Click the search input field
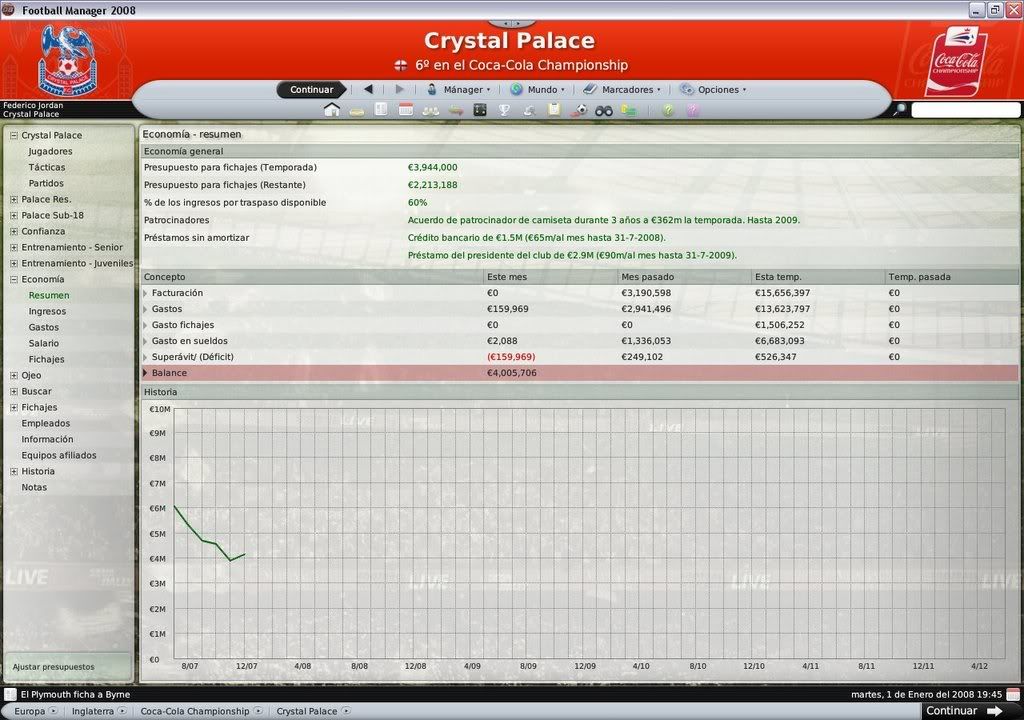1024x720 pixels. tap(965, 110)
